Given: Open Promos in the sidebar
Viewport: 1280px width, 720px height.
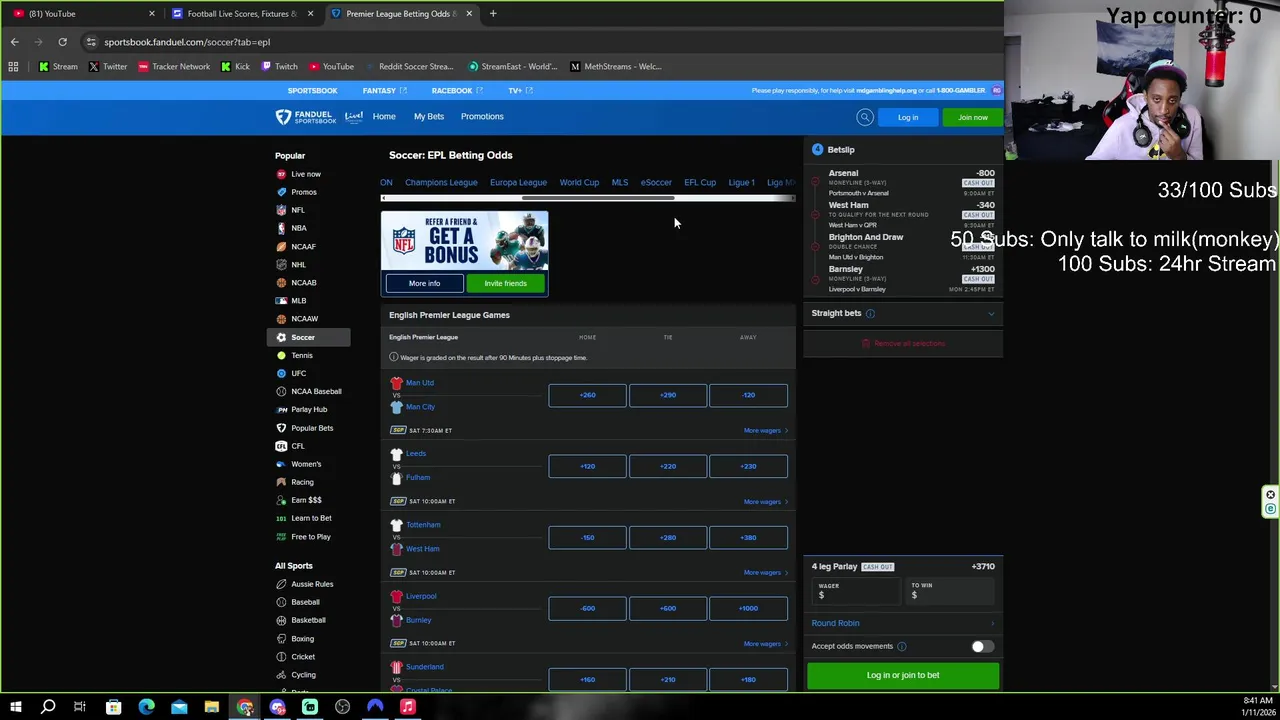Looking at the screenshot, I should [304, 192].
